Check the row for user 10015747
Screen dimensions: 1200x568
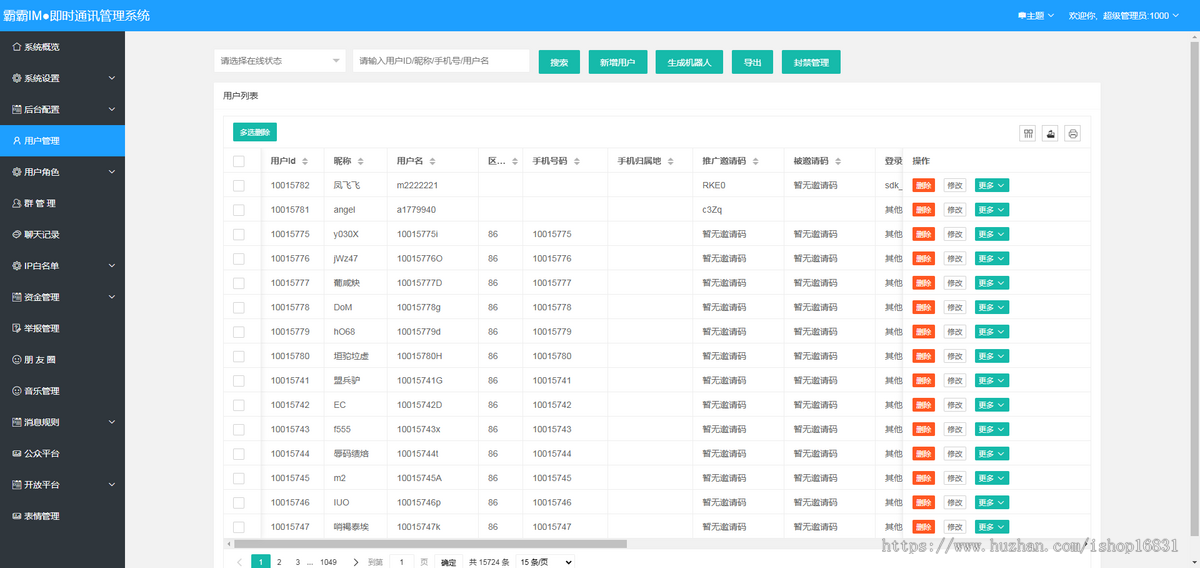click(x=238, y=526)
